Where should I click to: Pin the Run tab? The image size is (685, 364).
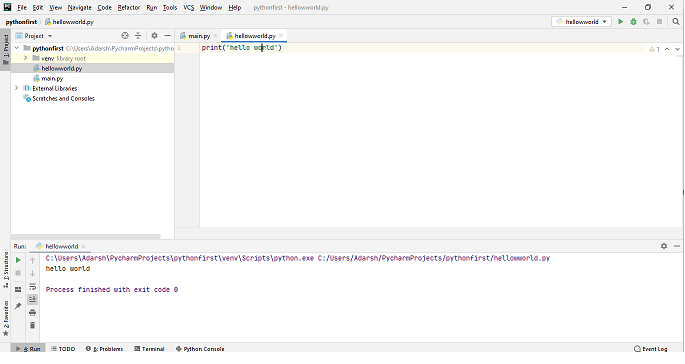[18, 306]
